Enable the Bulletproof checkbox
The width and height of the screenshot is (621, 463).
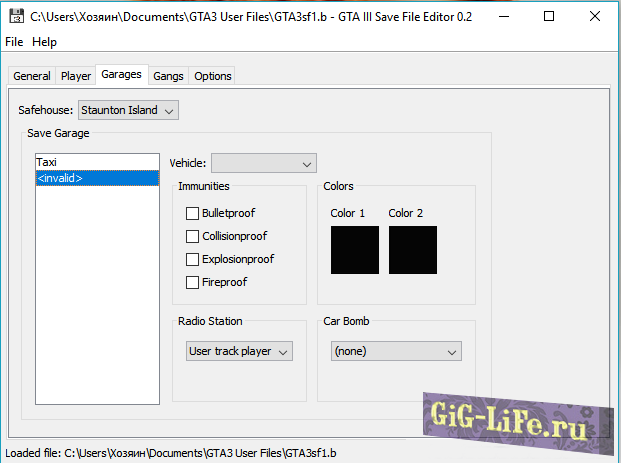pyautogui.click(x=192, y=213)
